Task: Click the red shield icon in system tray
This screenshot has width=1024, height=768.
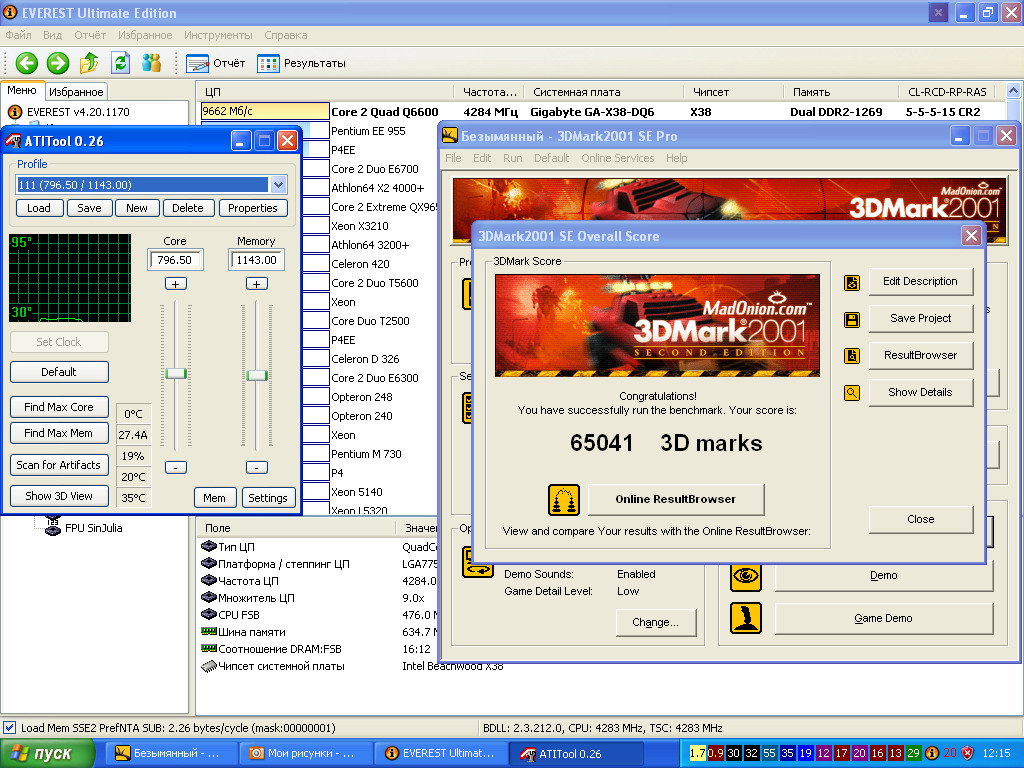Action: 967,753
